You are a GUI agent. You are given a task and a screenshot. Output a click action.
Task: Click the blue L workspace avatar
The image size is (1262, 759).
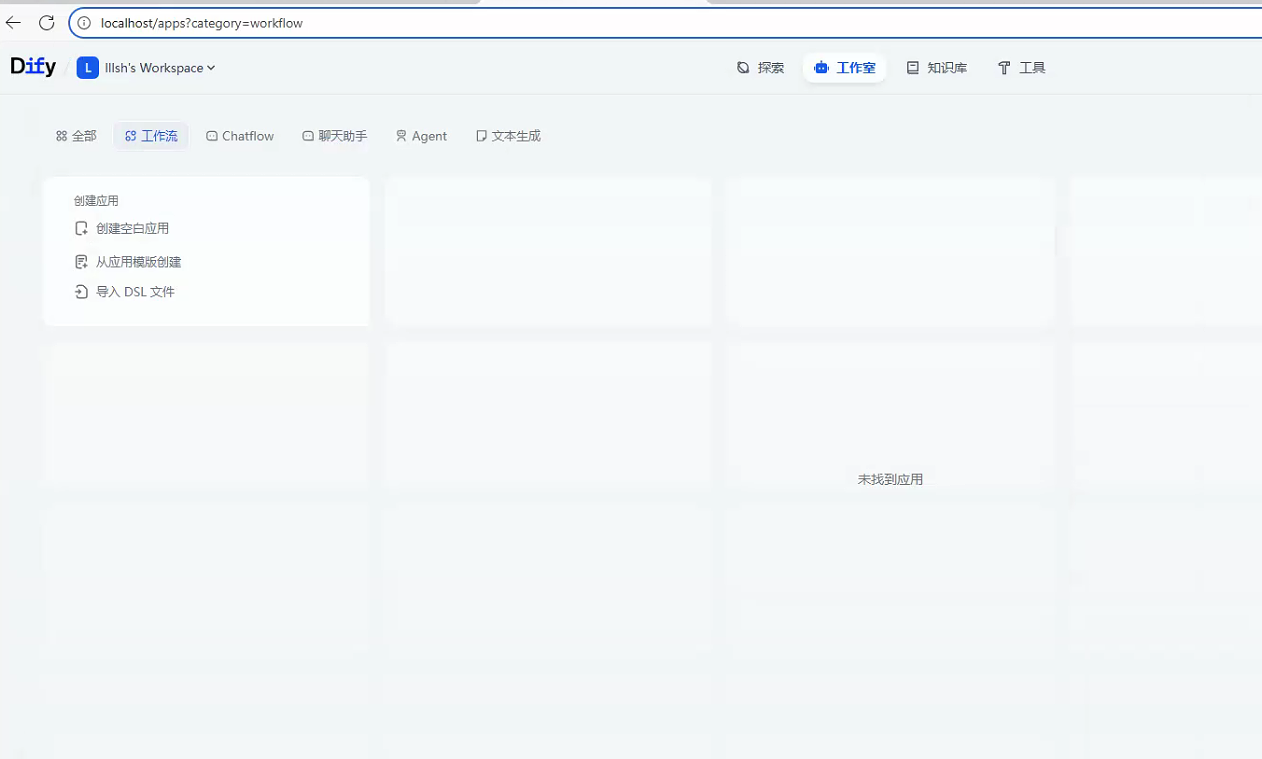(88, 68)
